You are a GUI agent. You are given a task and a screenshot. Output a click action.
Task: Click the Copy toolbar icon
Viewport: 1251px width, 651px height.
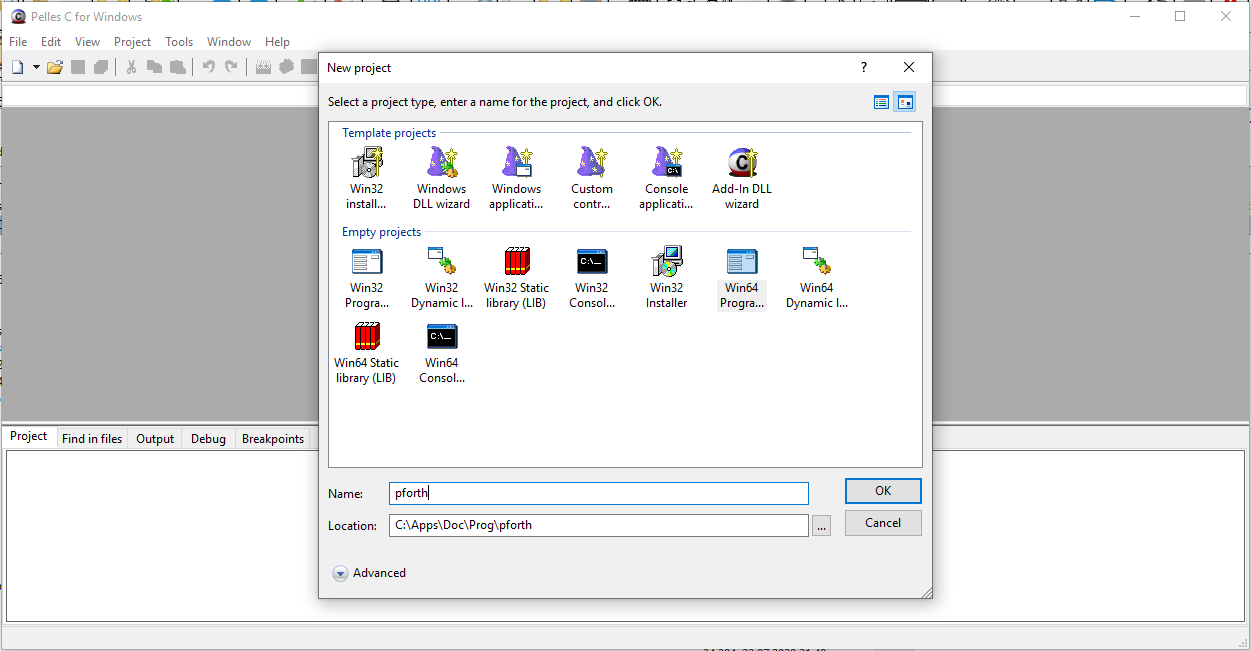tap(154, 67)
